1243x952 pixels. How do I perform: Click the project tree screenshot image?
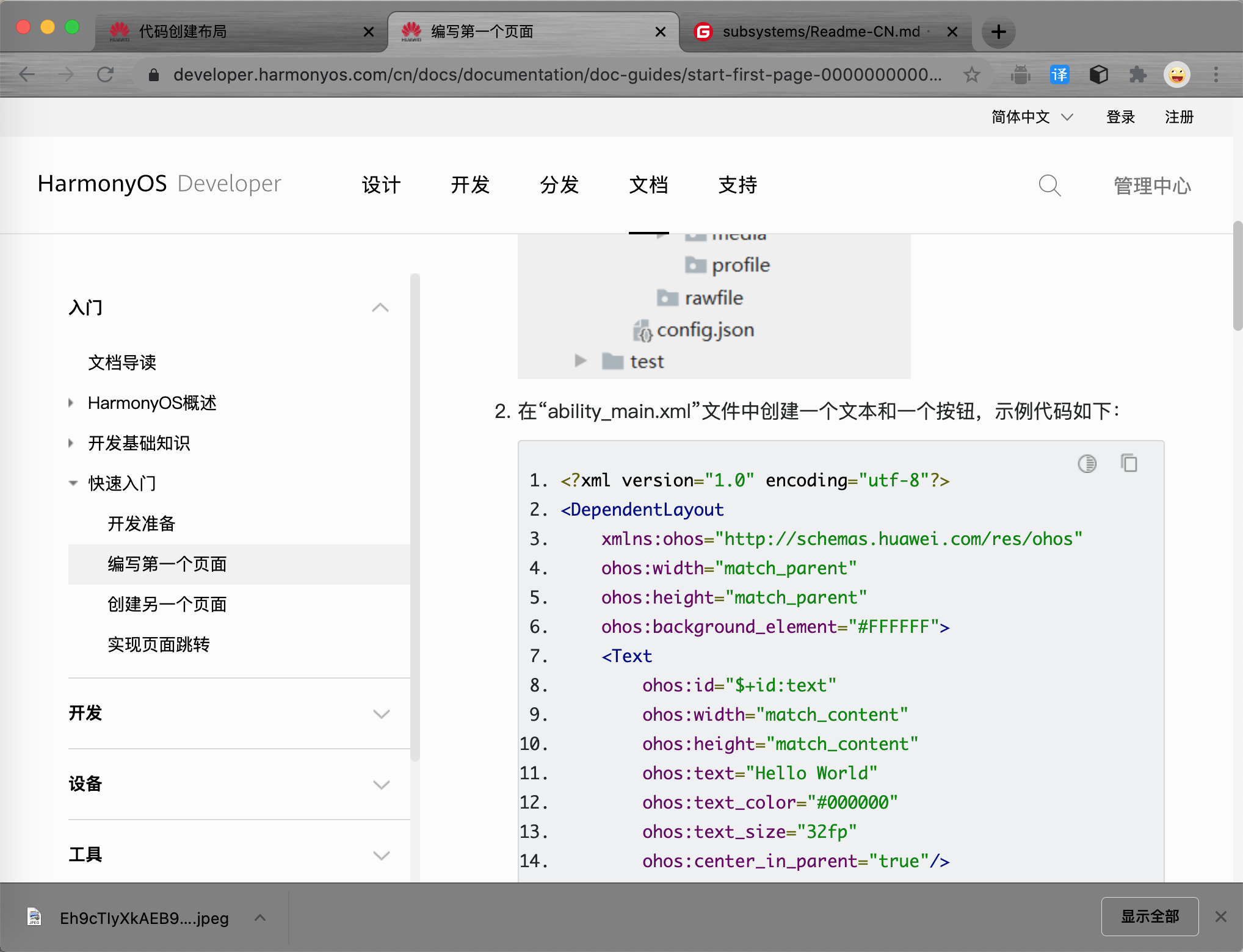tap(714, 306)
